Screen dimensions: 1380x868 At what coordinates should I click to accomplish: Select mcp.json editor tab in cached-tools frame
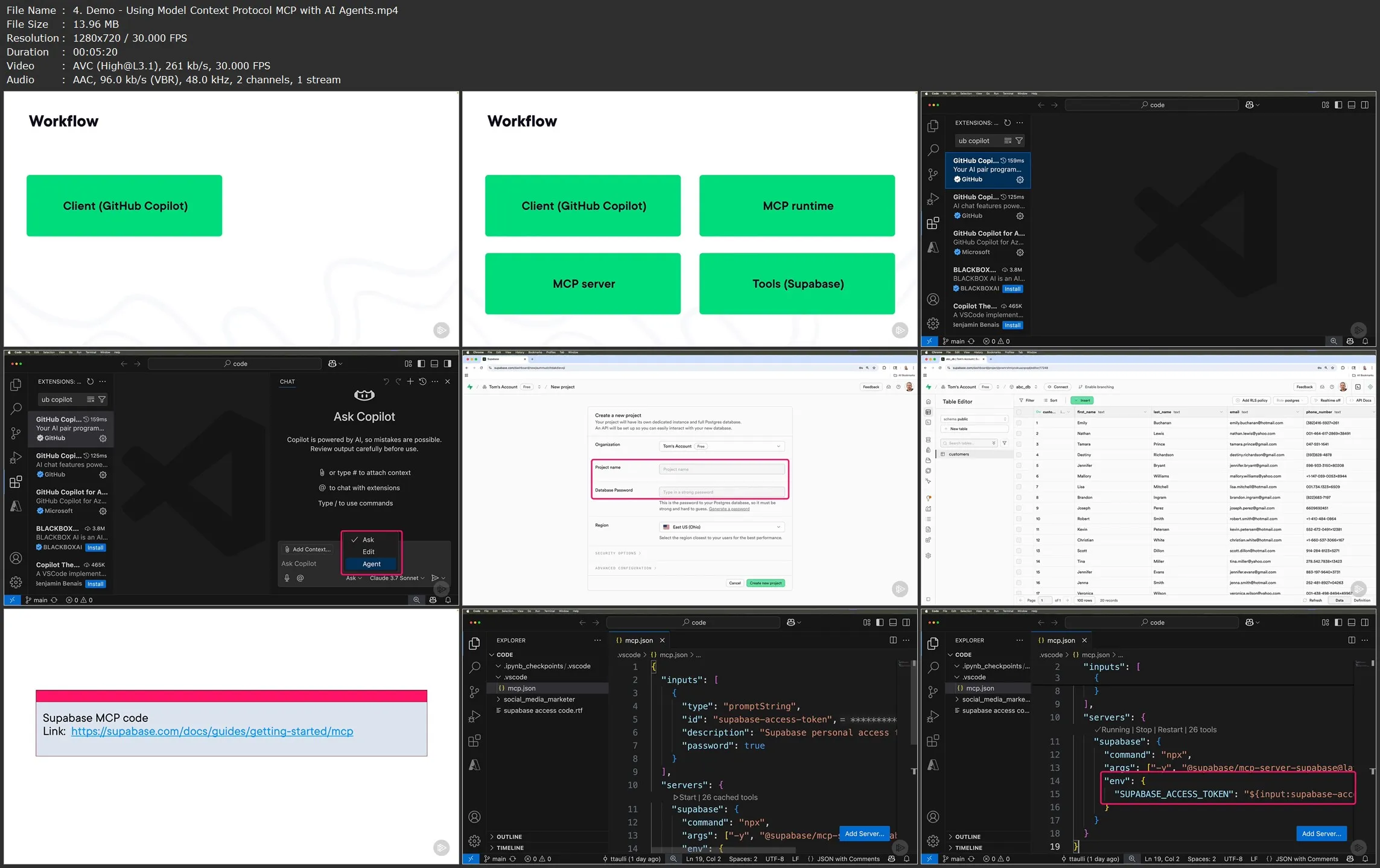pyautogui.click(x=638, y=640)
